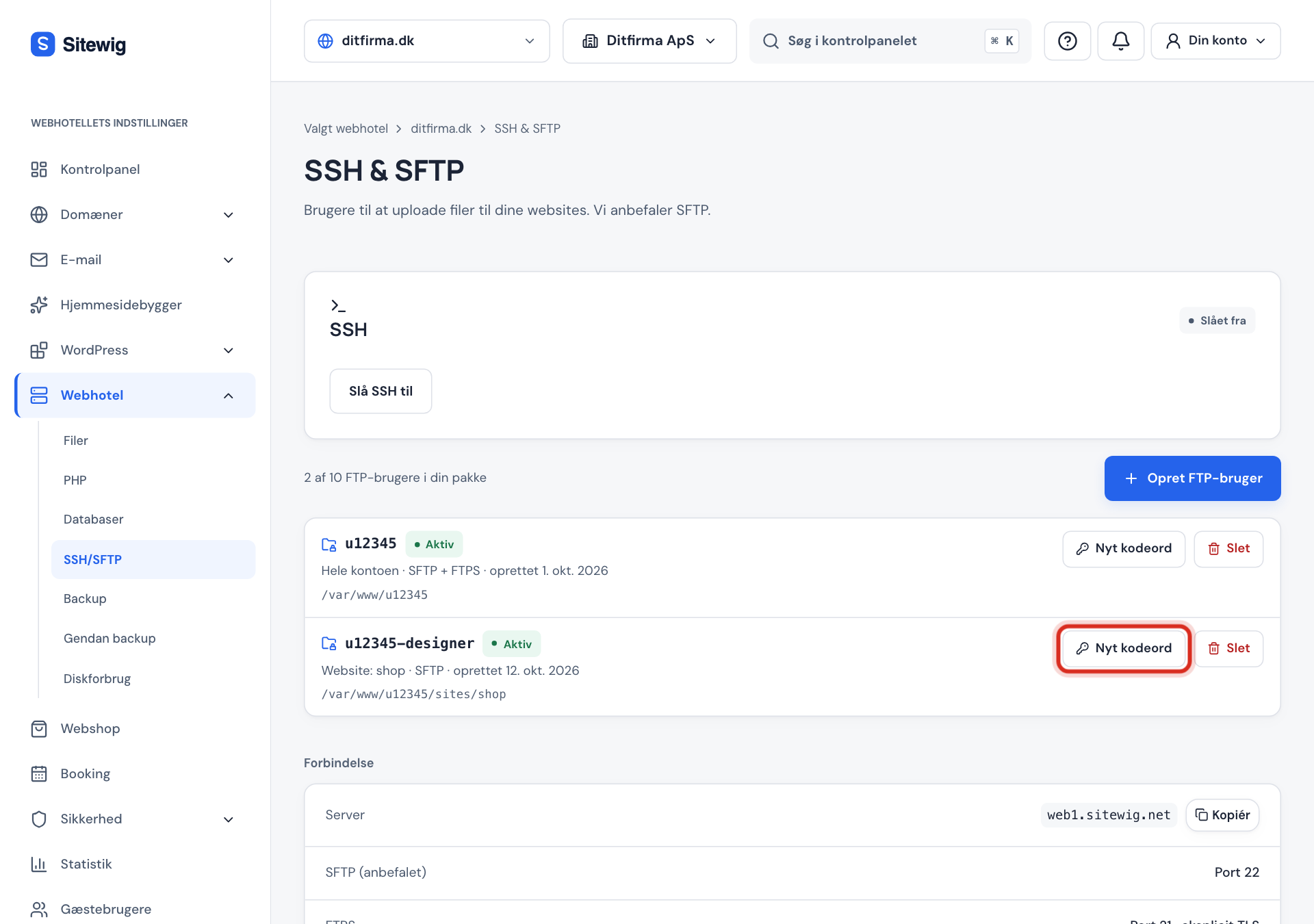Click the folder icon next to u12345-designer
1314x924 pixels.
[329, 643]
